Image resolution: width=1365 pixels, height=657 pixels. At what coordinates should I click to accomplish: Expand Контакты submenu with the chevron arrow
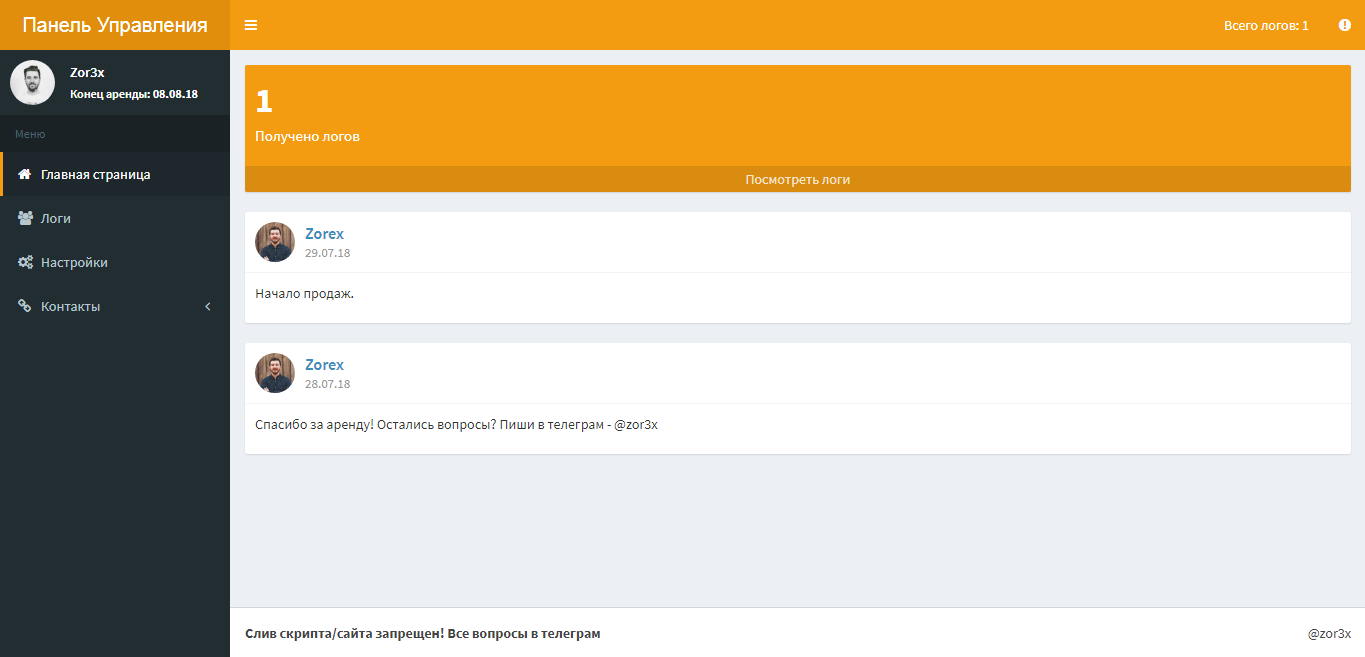pos(208,306)
